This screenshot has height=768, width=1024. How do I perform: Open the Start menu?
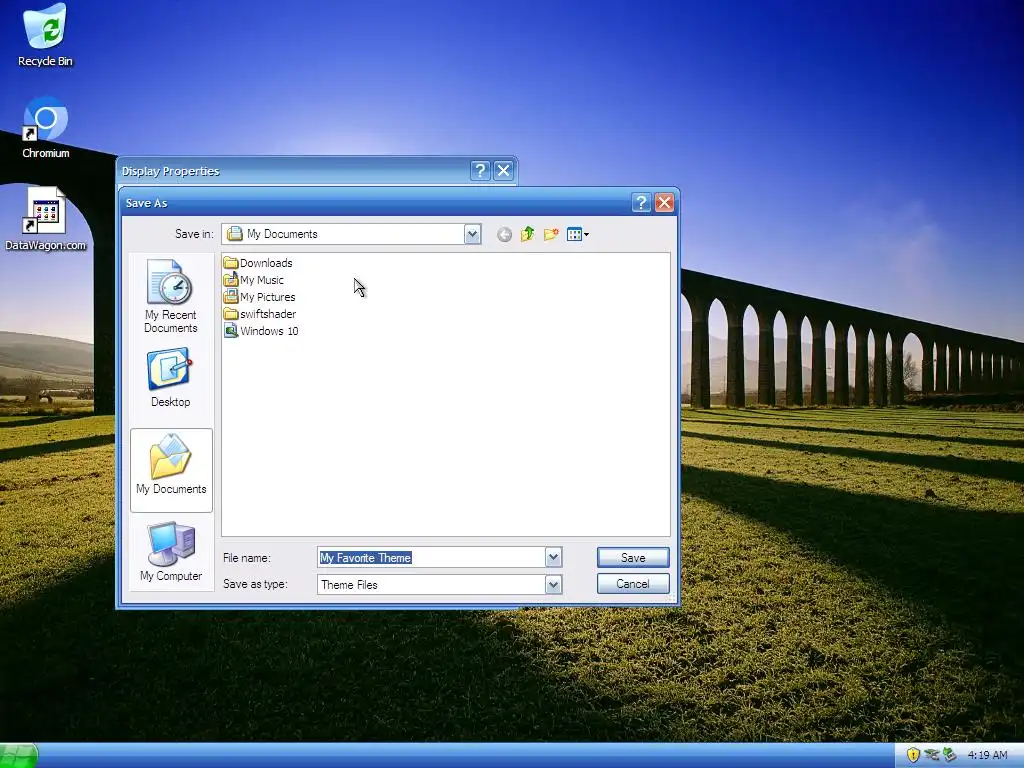(x=18, y=756)
